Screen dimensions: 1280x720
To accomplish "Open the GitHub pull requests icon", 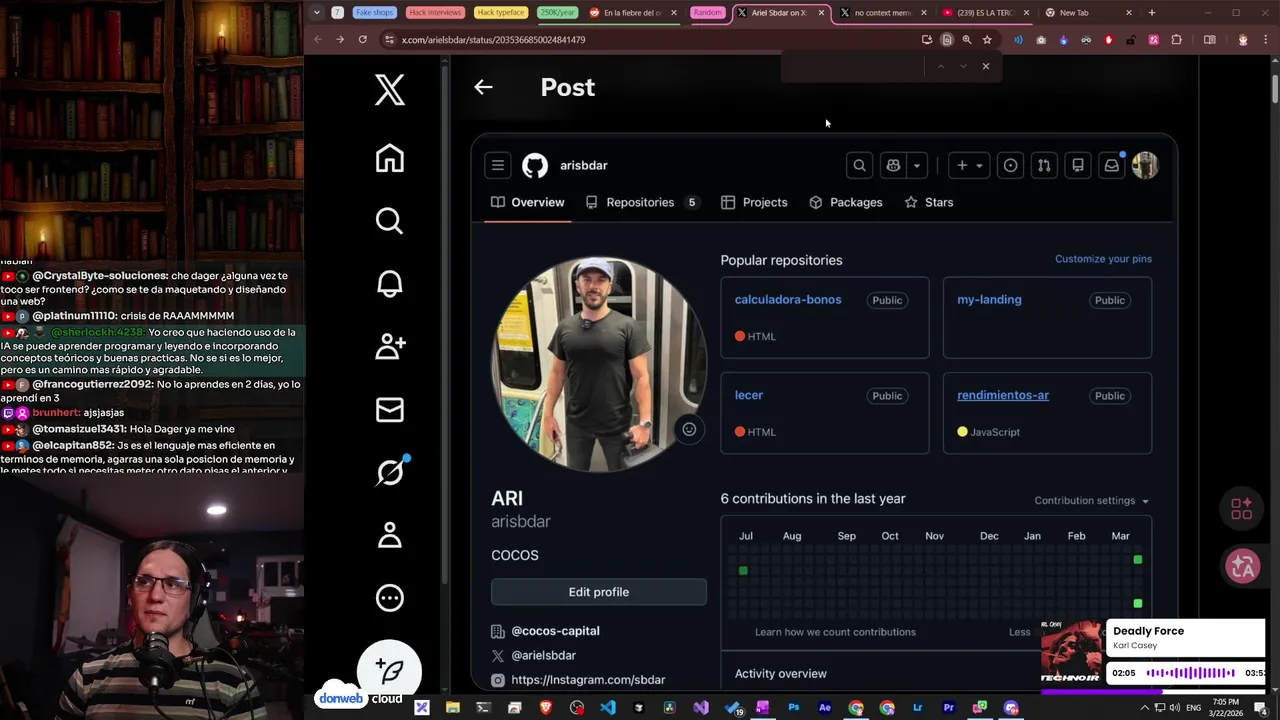I will [1044, 165].
